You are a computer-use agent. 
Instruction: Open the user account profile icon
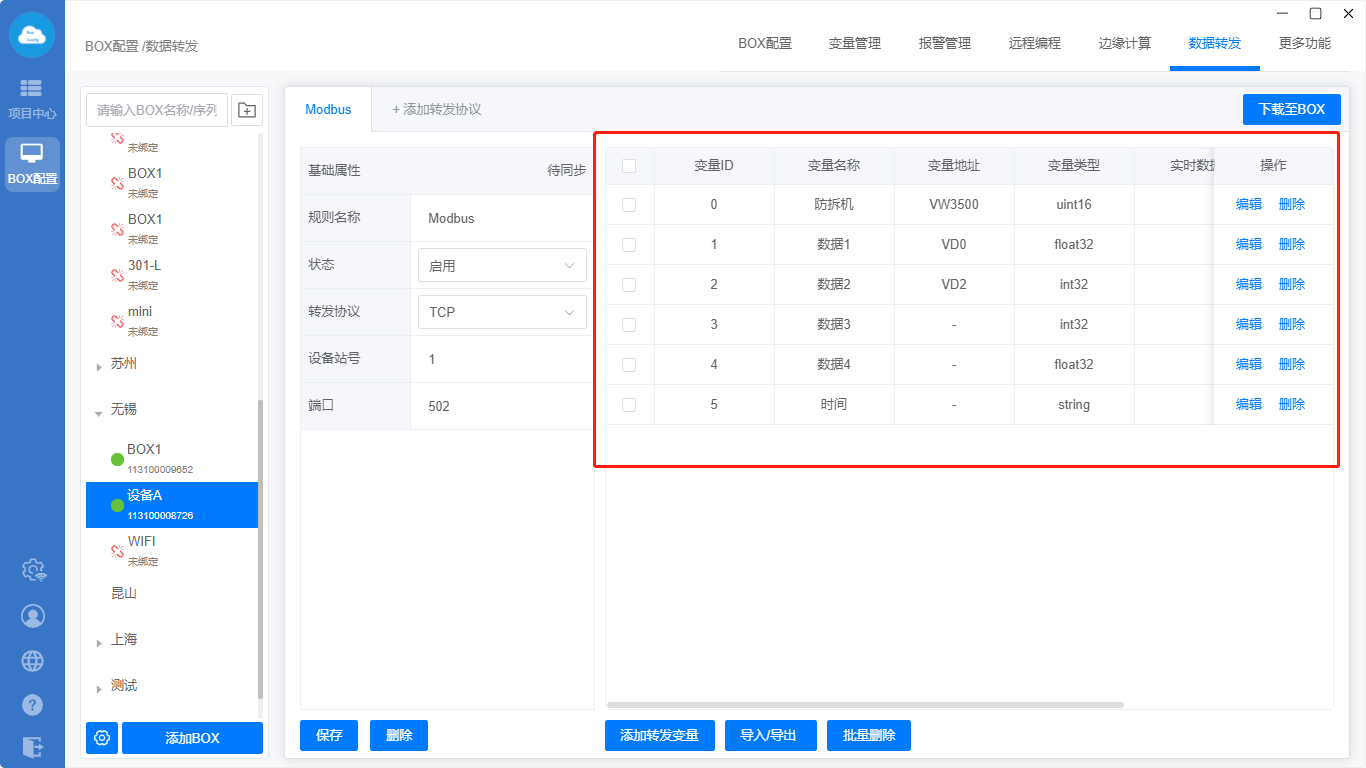(33, 616)
